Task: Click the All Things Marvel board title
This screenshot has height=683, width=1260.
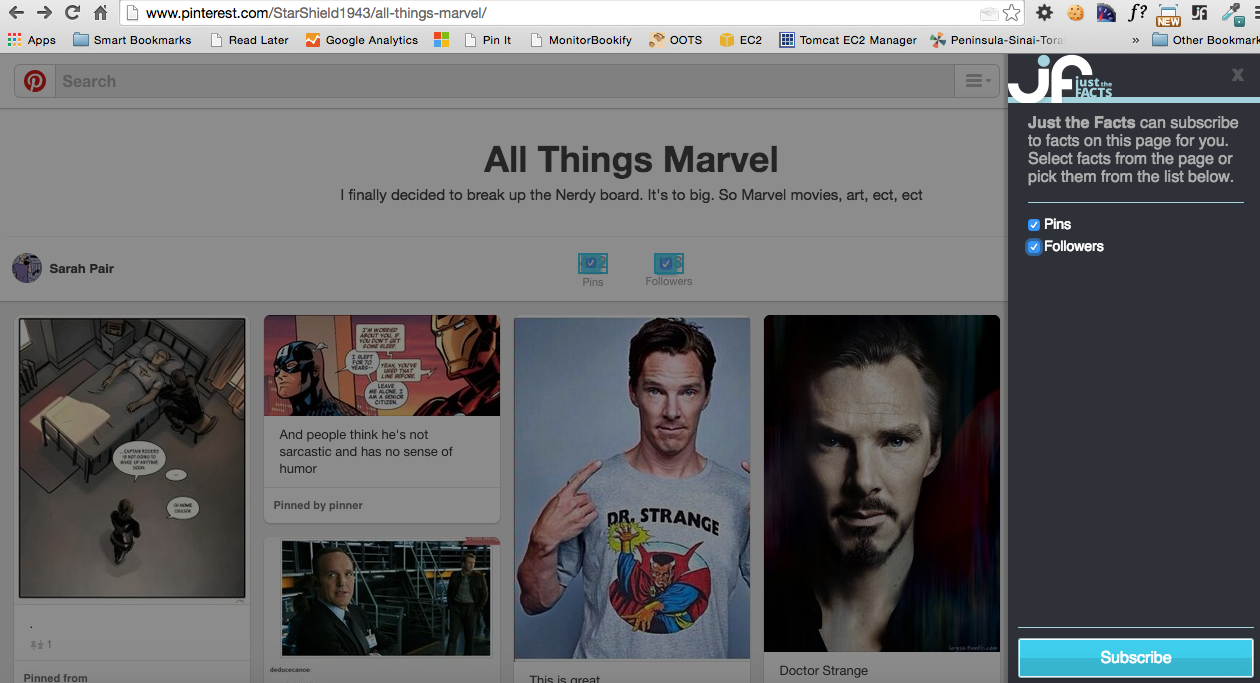Action: tap(631, 159)
